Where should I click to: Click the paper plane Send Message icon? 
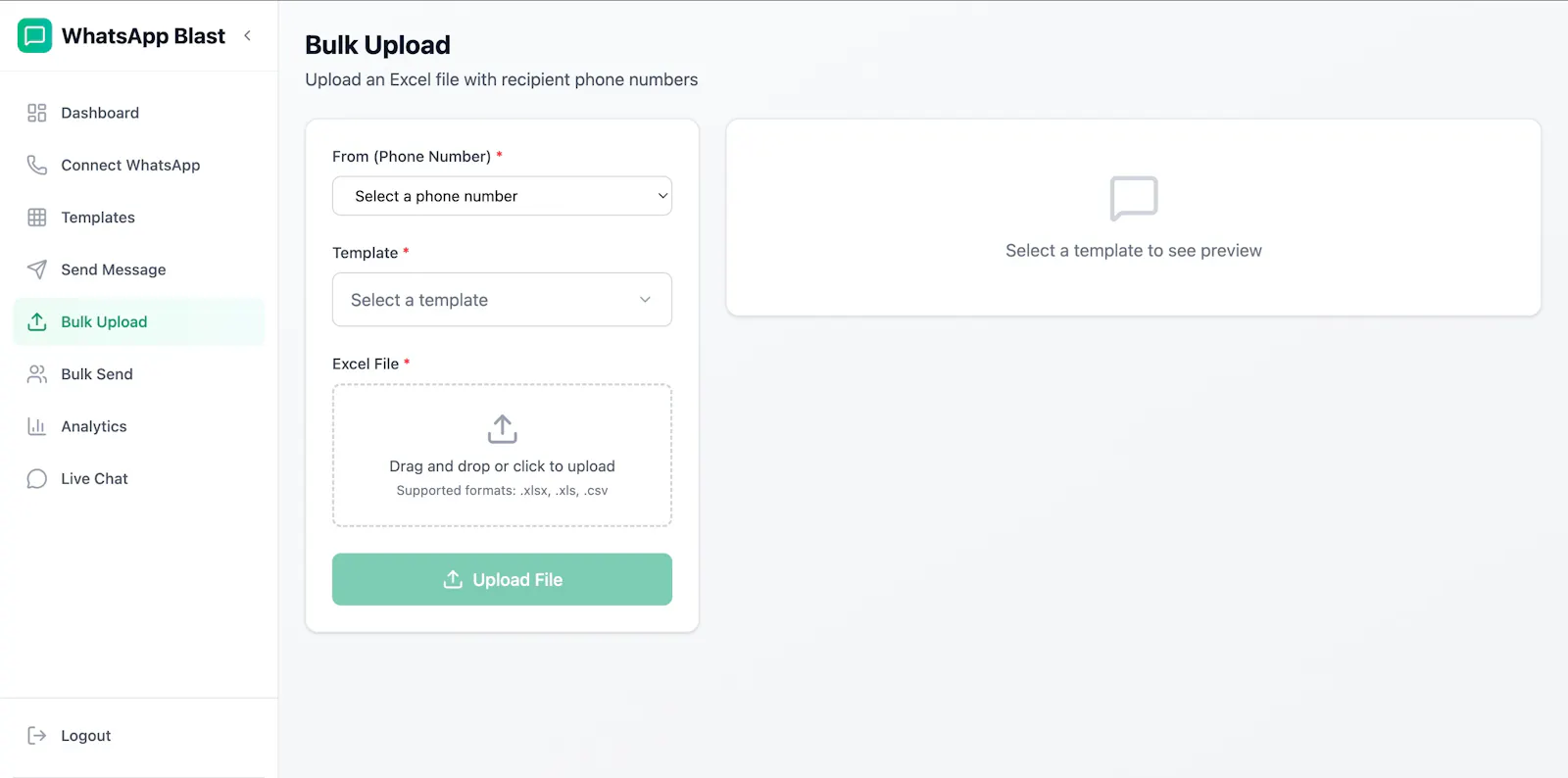37,269
